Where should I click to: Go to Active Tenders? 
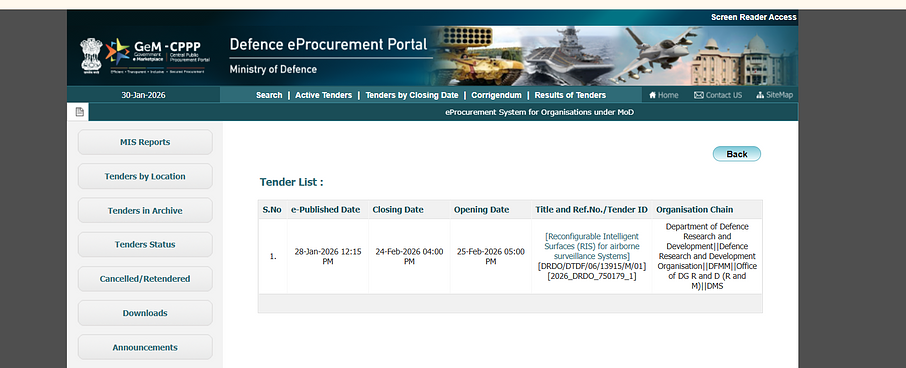(324, 95)
